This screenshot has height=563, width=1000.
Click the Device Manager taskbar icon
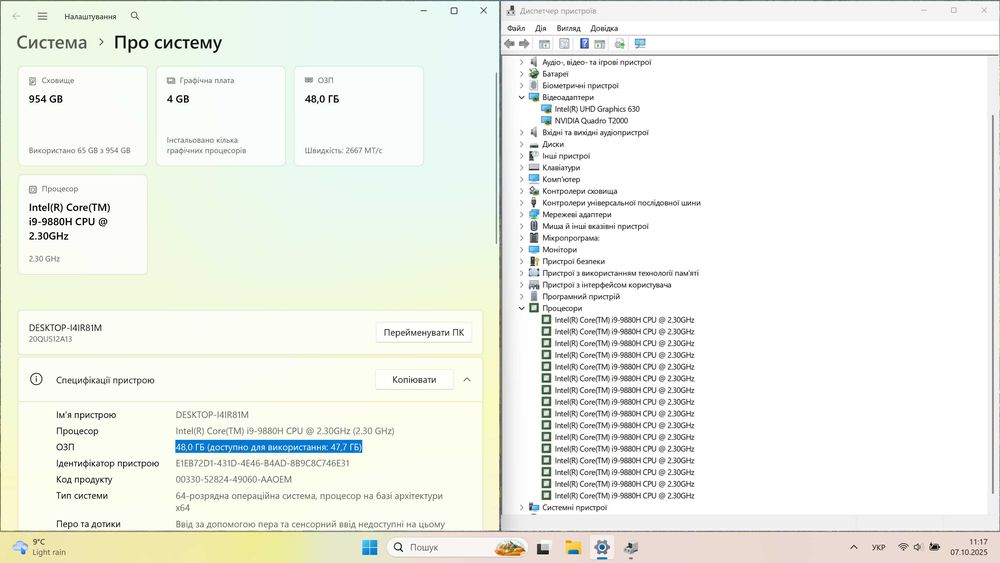(x=631, y=547)
